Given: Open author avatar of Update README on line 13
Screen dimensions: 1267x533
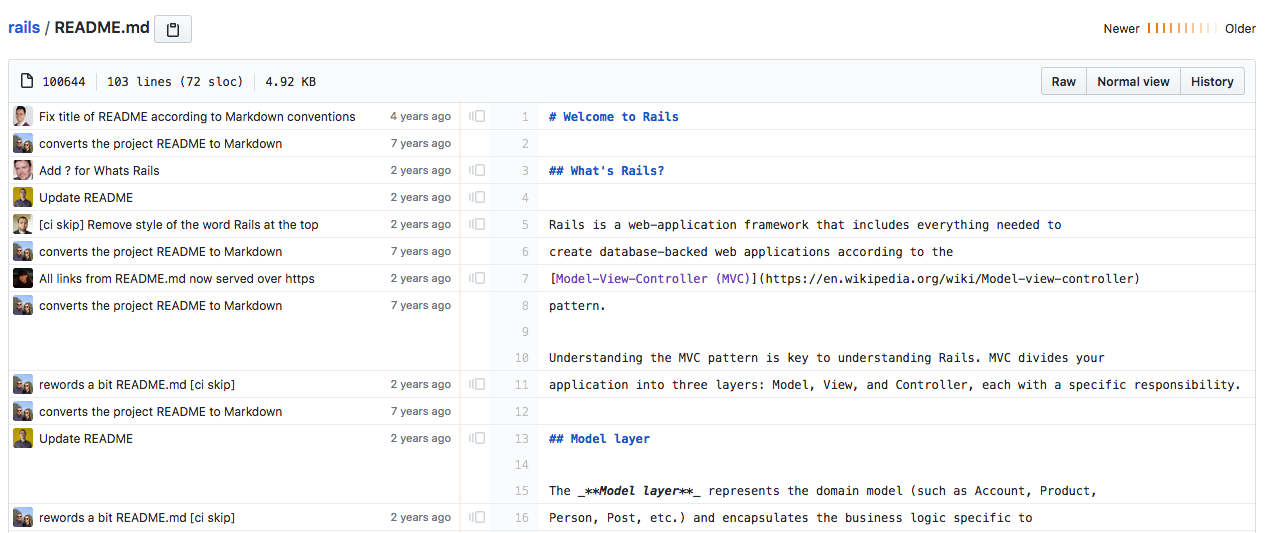Looking at the screenshot, I should 22,438.
